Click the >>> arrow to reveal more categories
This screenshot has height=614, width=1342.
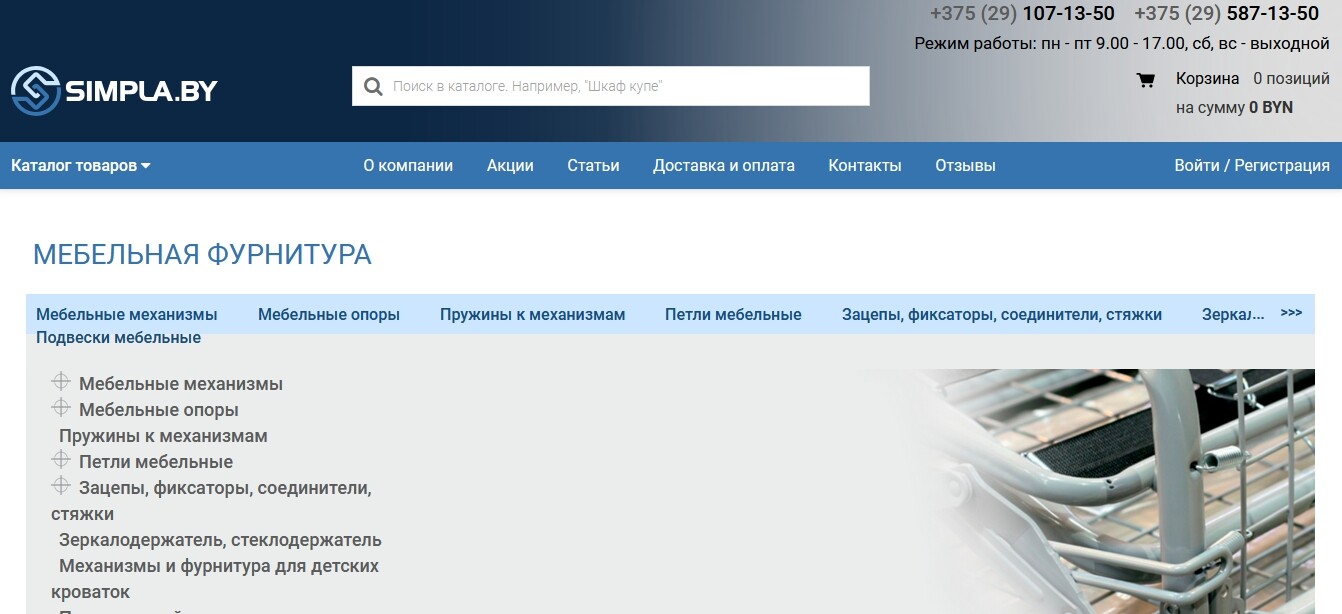(x=1291, y=312)
